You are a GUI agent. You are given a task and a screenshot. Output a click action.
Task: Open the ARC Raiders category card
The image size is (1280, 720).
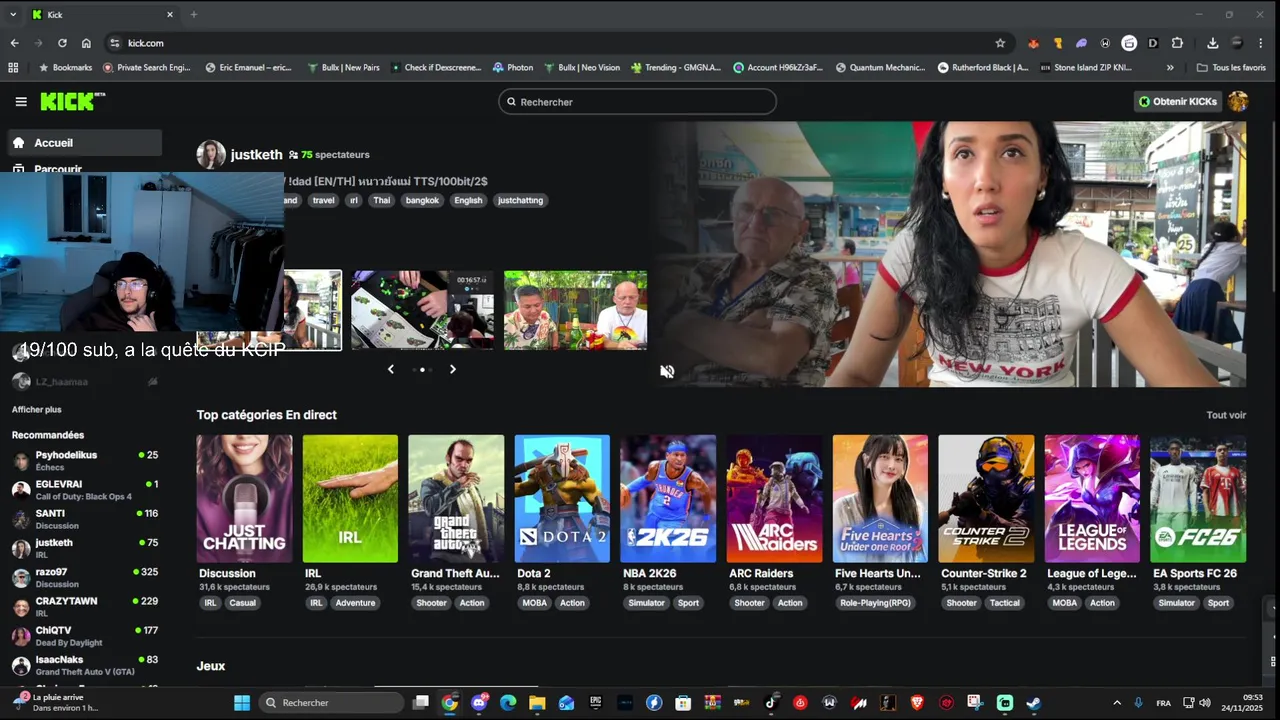click(x=774, y=498)
